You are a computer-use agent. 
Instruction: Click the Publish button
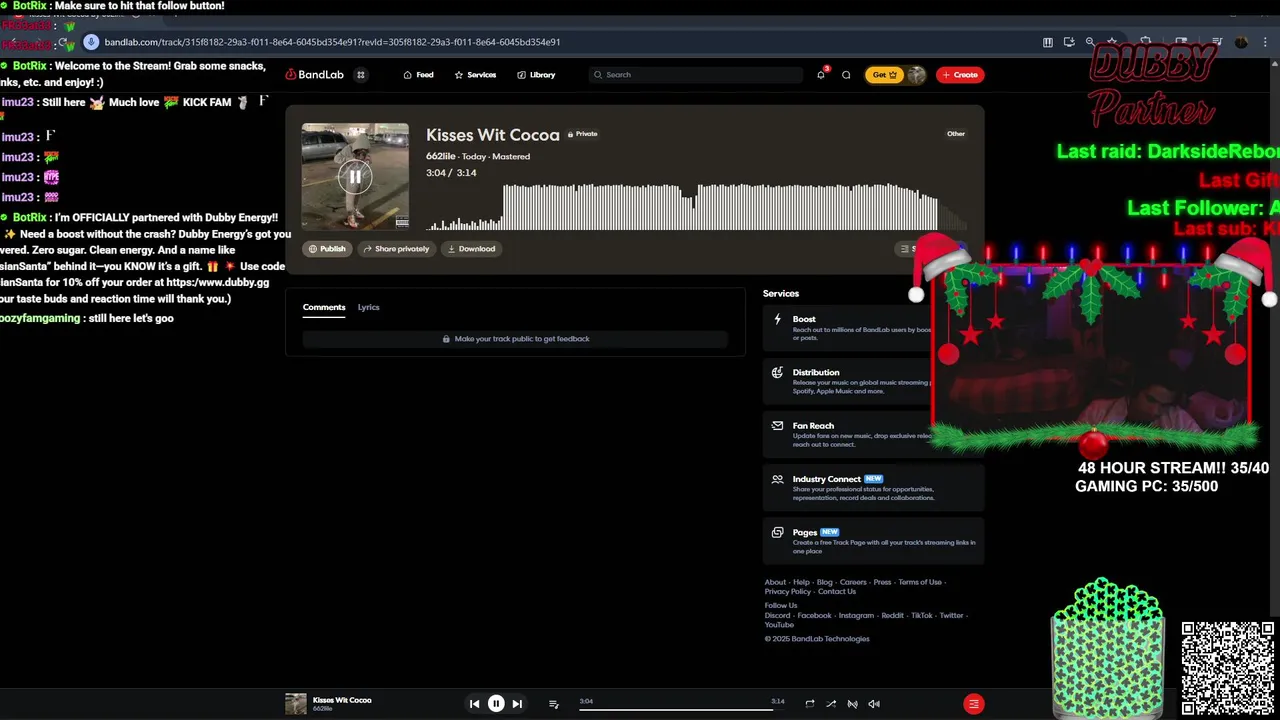[x=327, y=249]
